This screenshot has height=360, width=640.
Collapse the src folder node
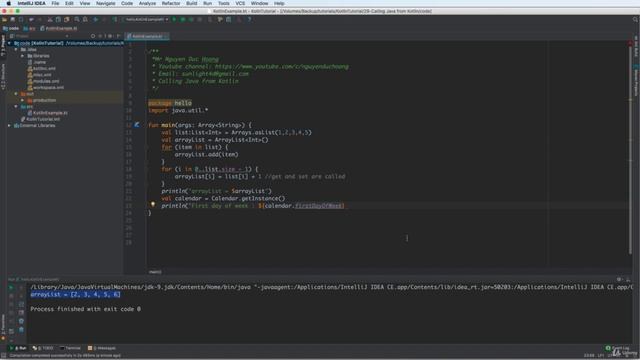coord(16,106)
